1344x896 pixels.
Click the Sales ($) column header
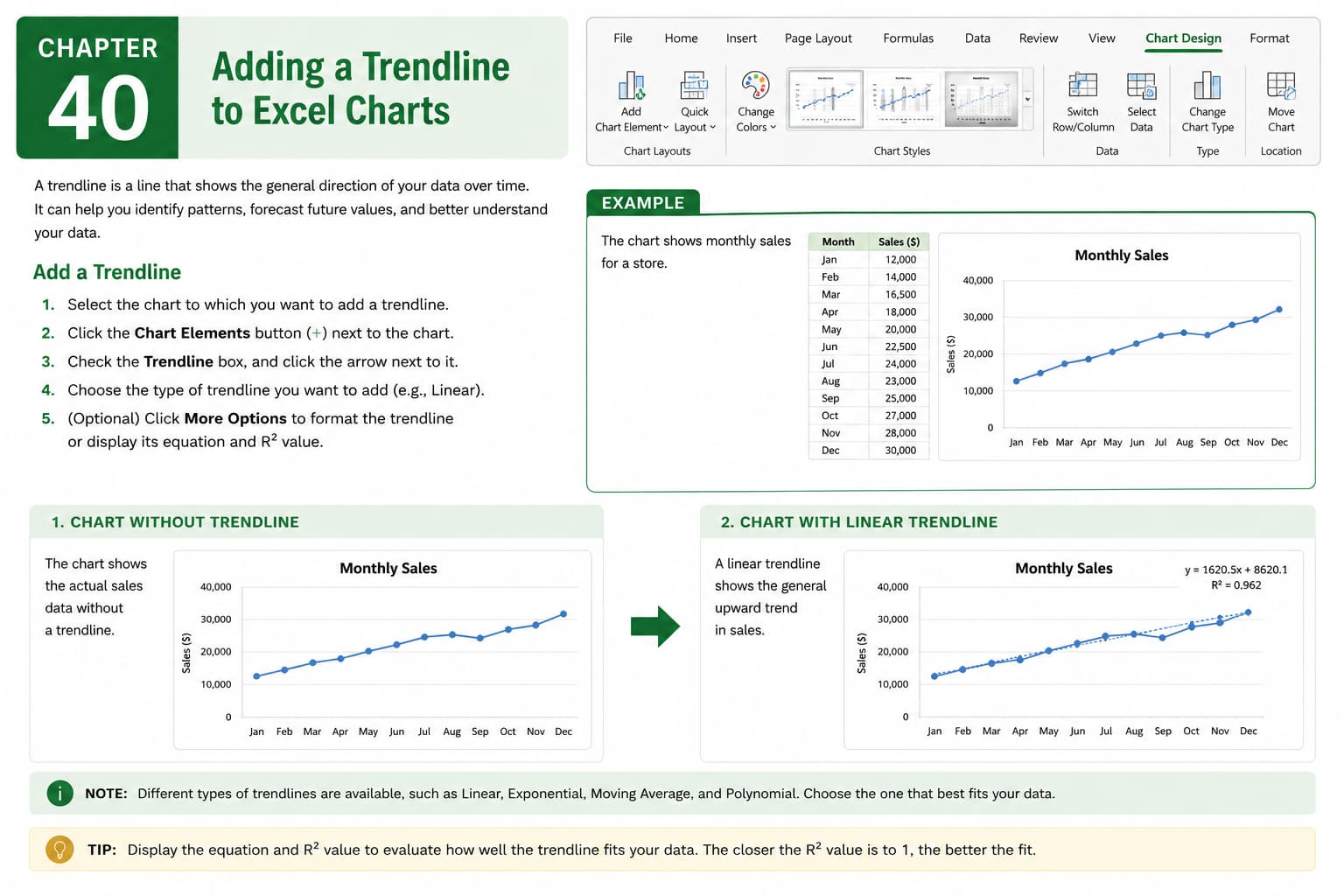pos(899,242)
